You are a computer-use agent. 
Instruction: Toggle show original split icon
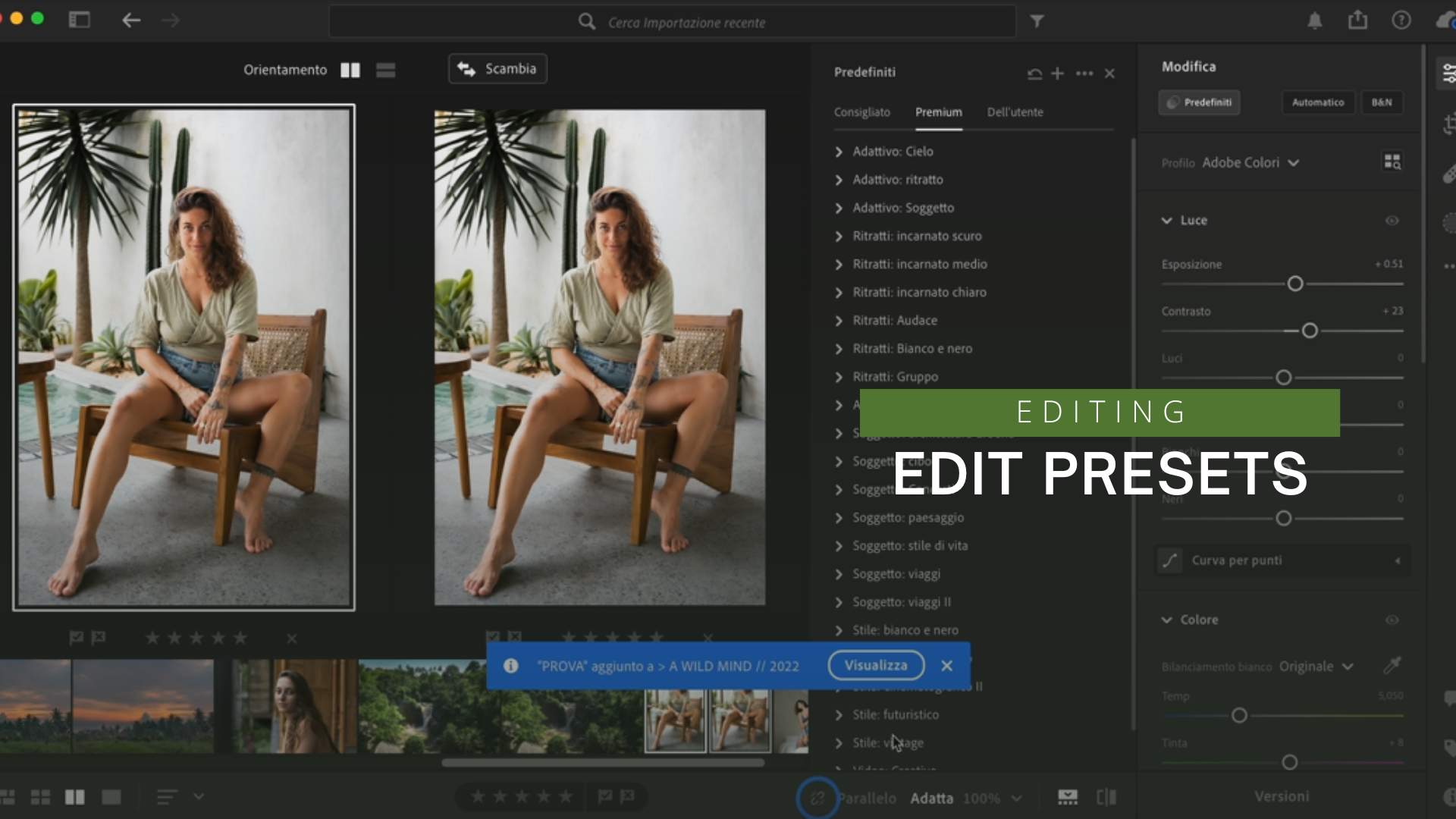pyautogui.click(x=1106, y=797)
